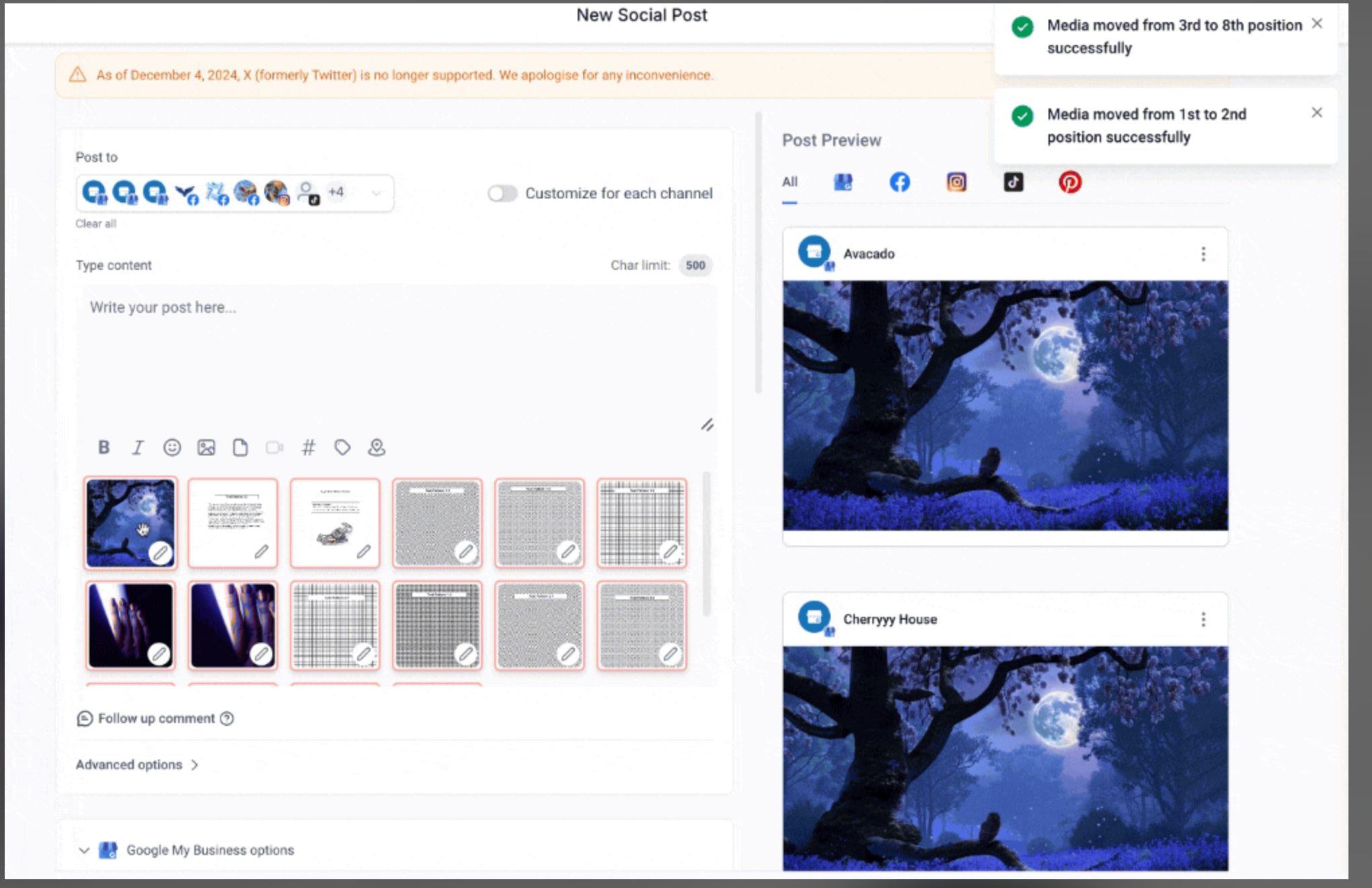Click the location pin icon
This screenshot has width=1372, height=888.
(x=377, y=447)
